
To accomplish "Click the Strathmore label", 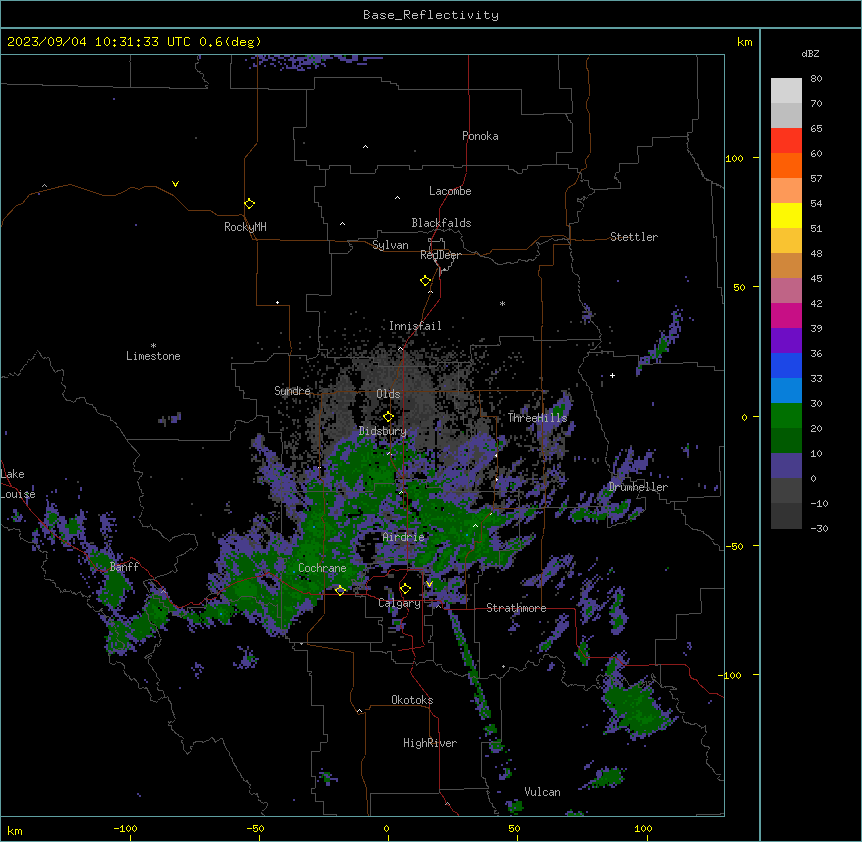I will click(516, 608).
